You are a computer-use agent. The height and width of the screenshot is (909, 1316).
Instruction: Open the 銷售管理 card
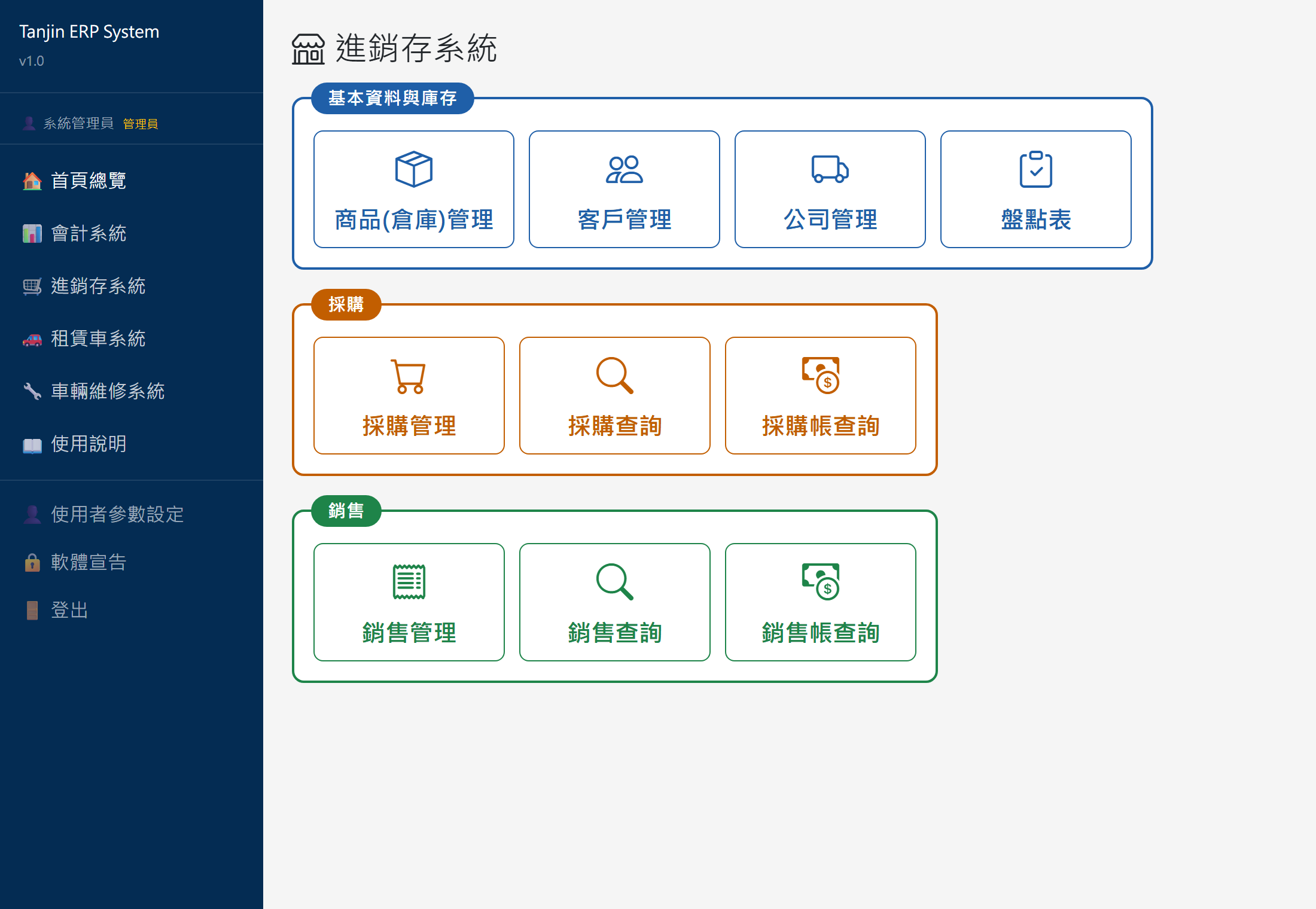[x=409, y=602]
